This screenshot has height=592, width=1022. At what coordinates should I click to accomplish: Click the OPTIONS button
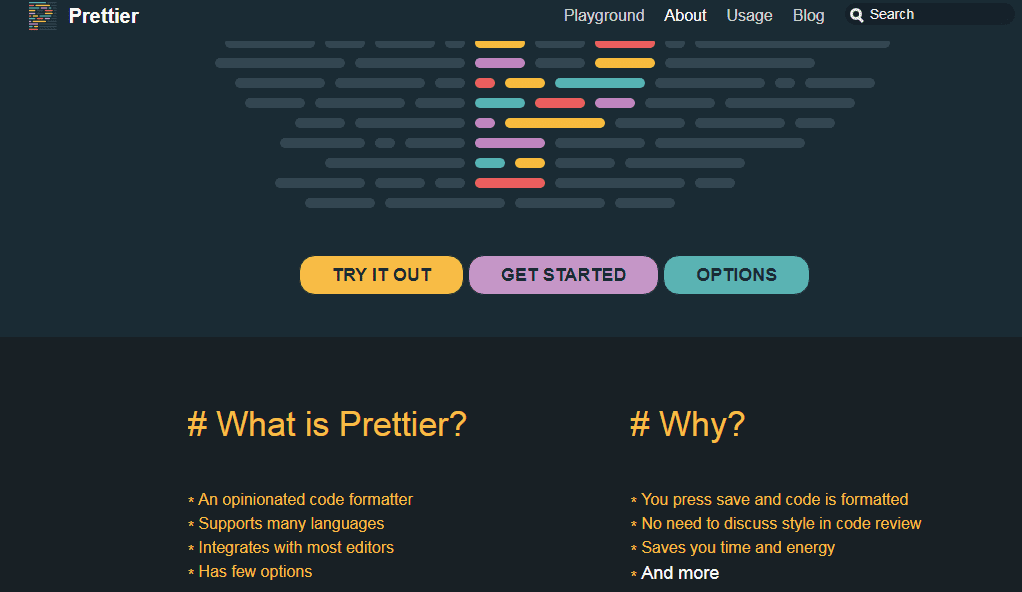[737, 275]
